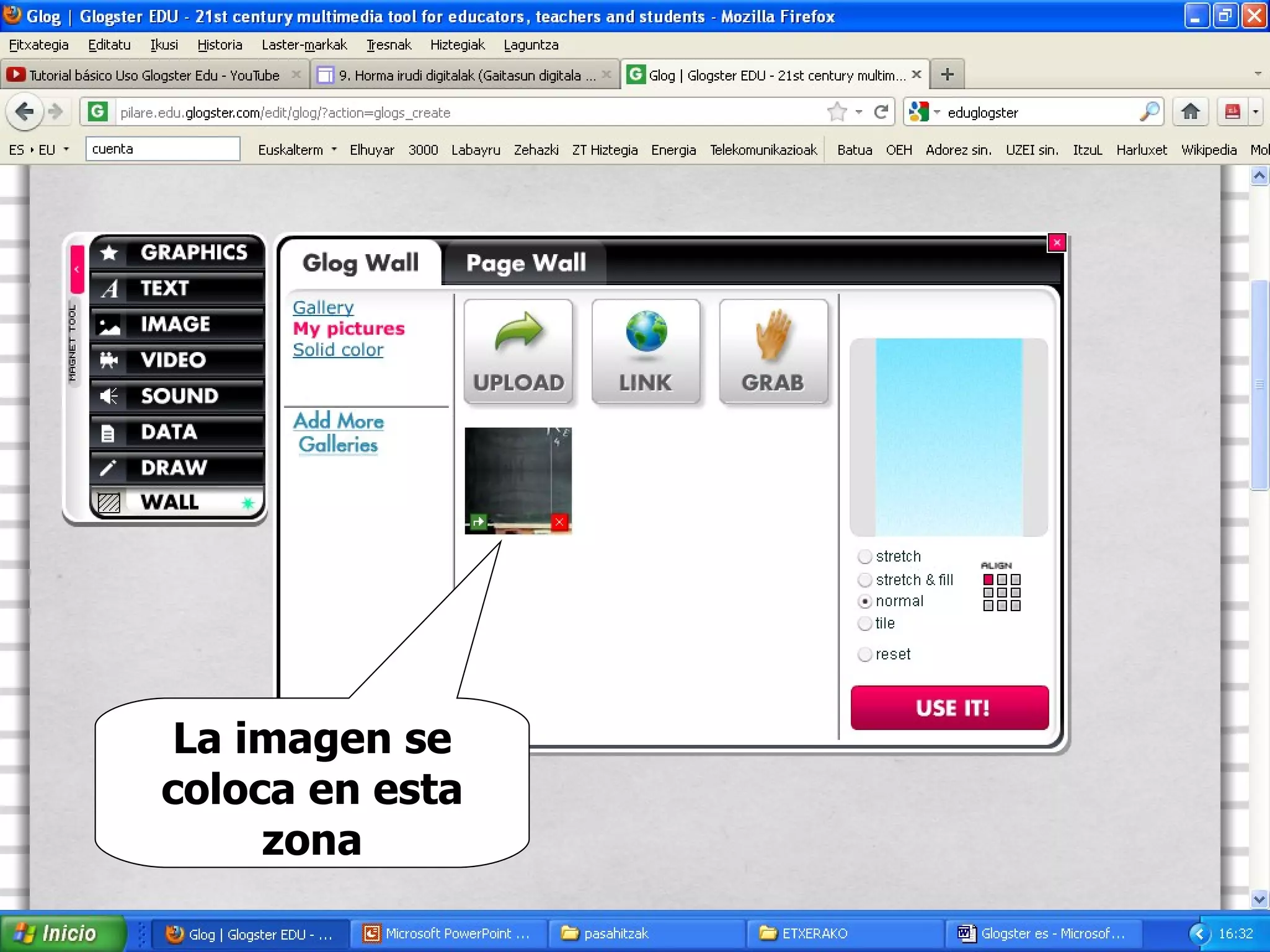Select the normal radio option

coord(864,602)
